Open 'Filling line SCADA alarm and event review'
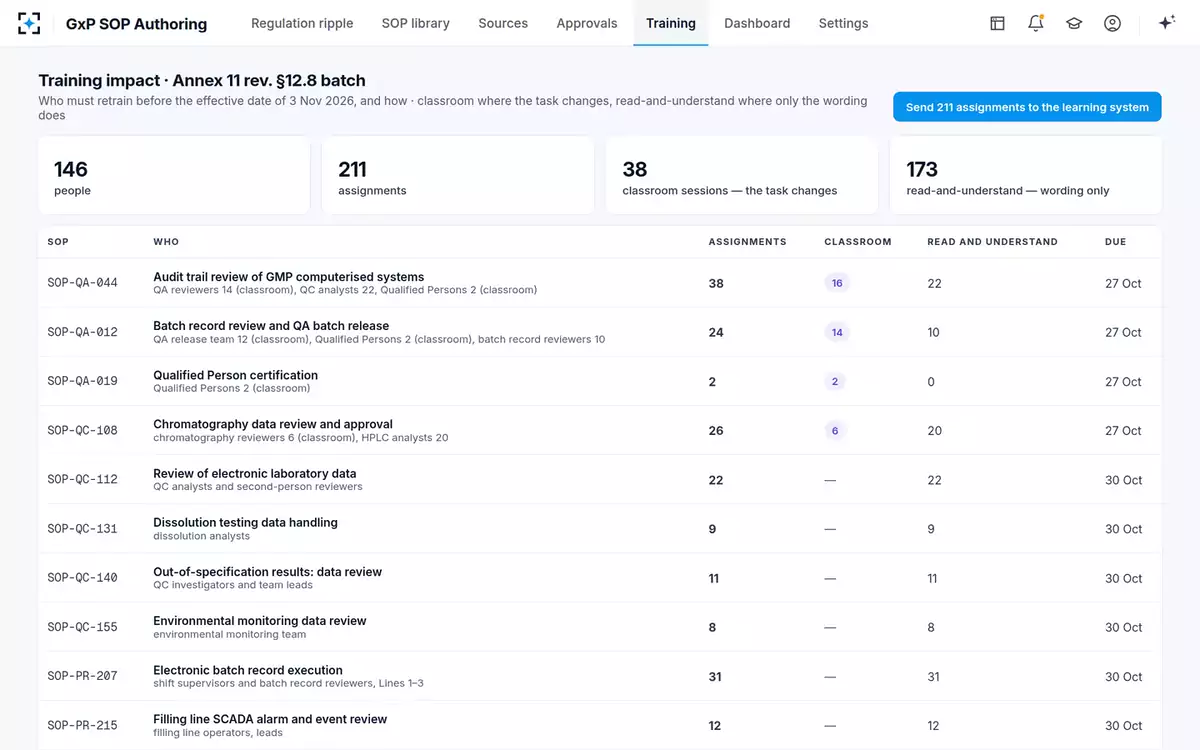Viewport: 1200px width, 750px height. (x=270, y=719)
